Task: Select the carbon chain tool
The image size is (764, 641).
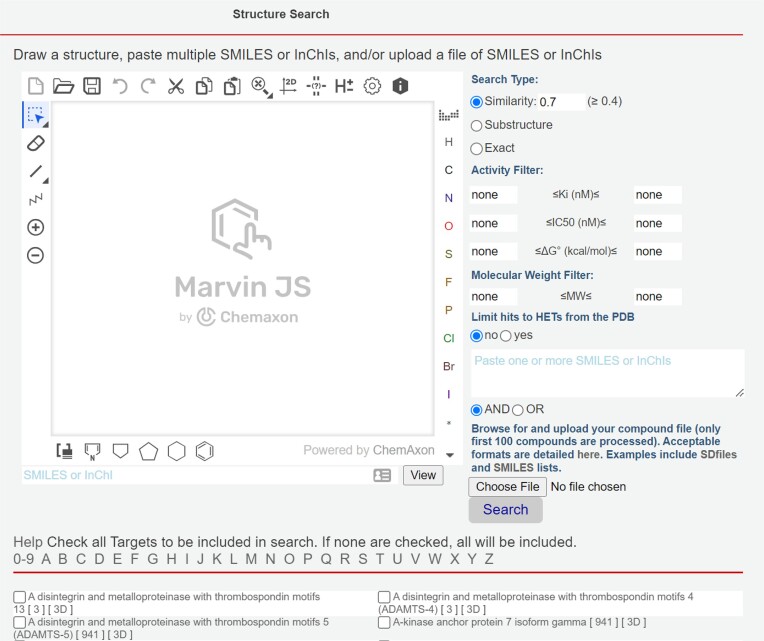Action: point(36,199)
